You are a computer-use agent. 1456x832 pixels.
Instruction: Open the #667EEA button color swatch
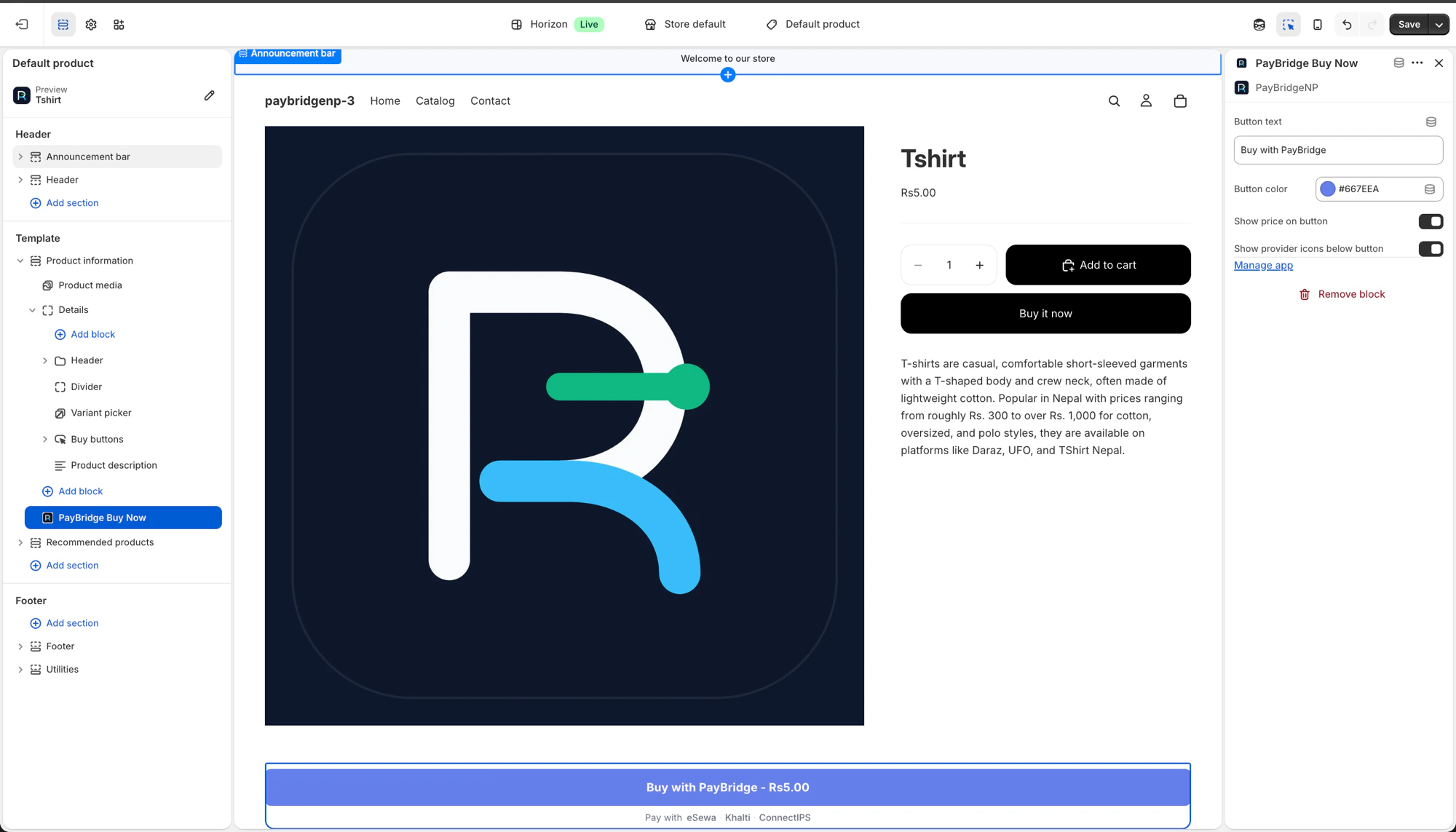click(1328, 189)
